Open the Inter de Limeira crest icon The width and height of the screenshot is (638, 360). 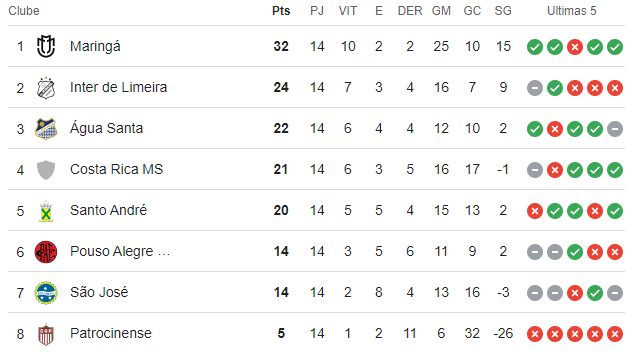[x=46, y=88]
